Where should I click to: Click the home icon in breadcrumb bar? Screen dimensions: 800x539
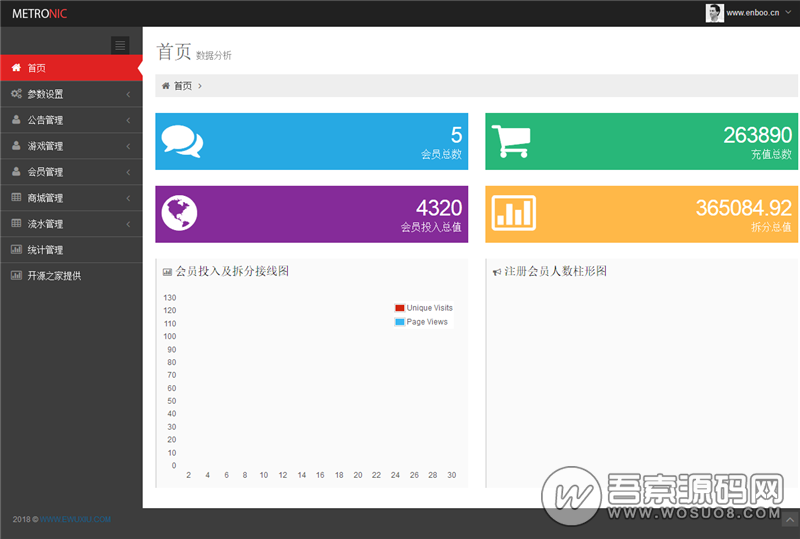pyautogui.click(x=165, y=86)
